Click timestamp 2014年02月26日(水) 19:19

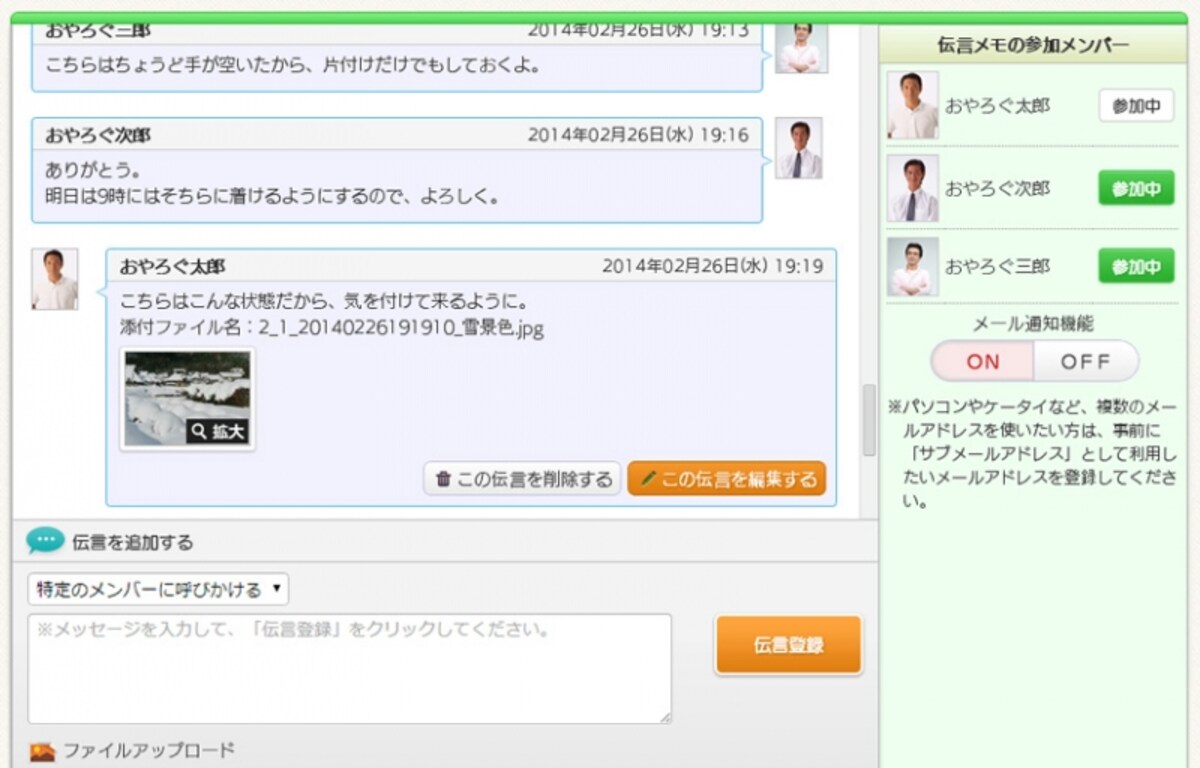(x=712, y=266)
